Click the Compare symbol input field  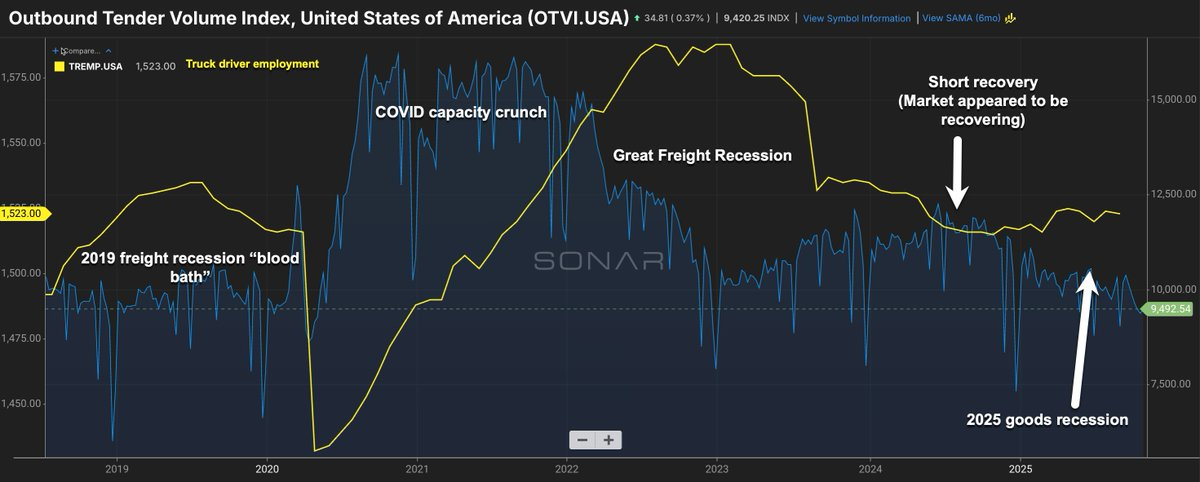pyautogui.click(x=82, y=49)
